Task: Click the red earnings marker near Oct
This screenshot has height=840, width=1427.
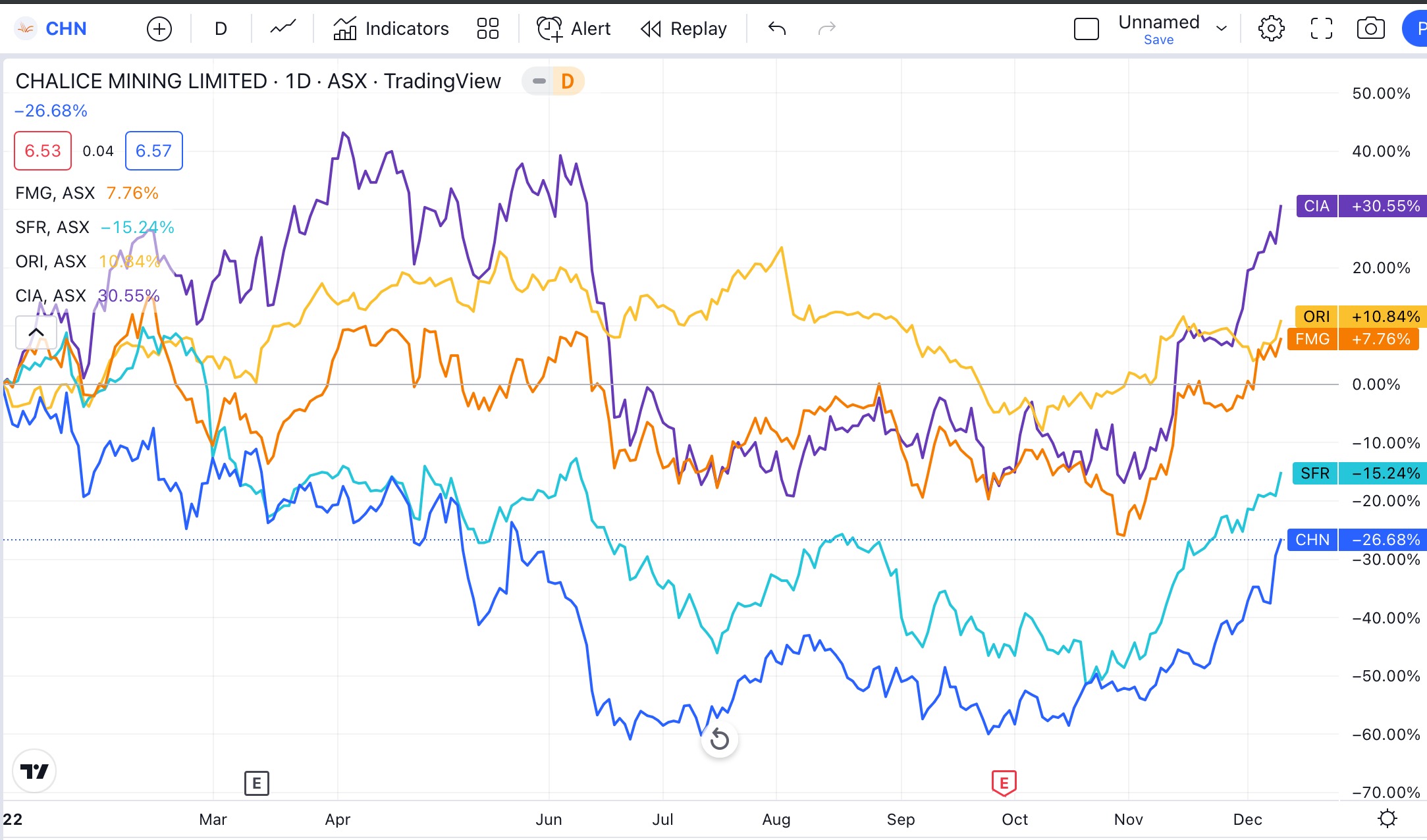Action: [1004, 783]
